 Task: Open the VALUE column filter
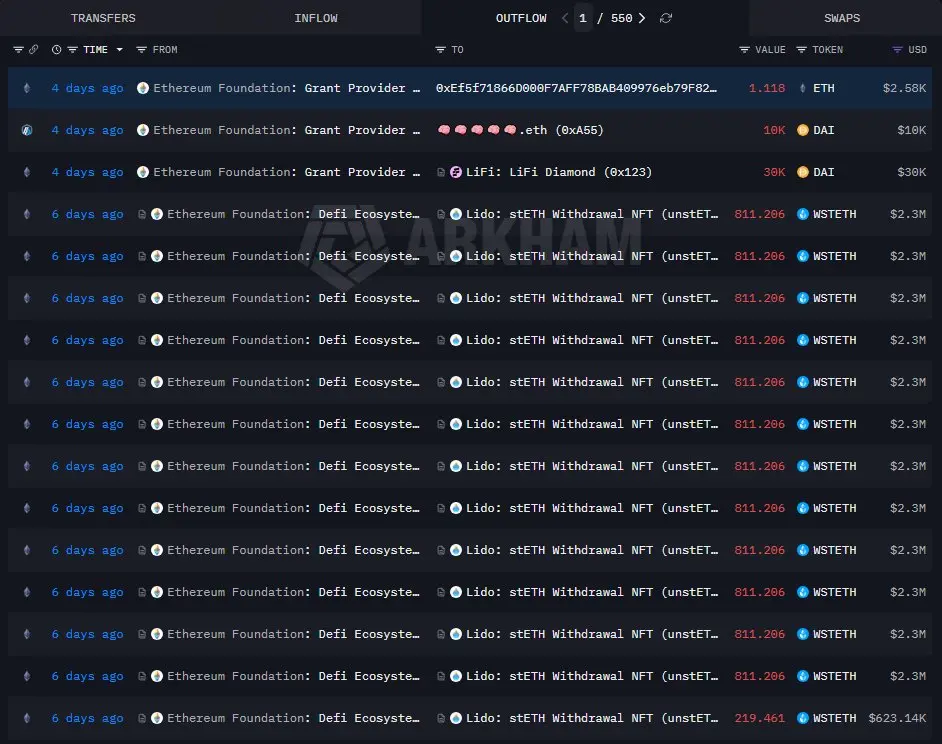(744, 50)
